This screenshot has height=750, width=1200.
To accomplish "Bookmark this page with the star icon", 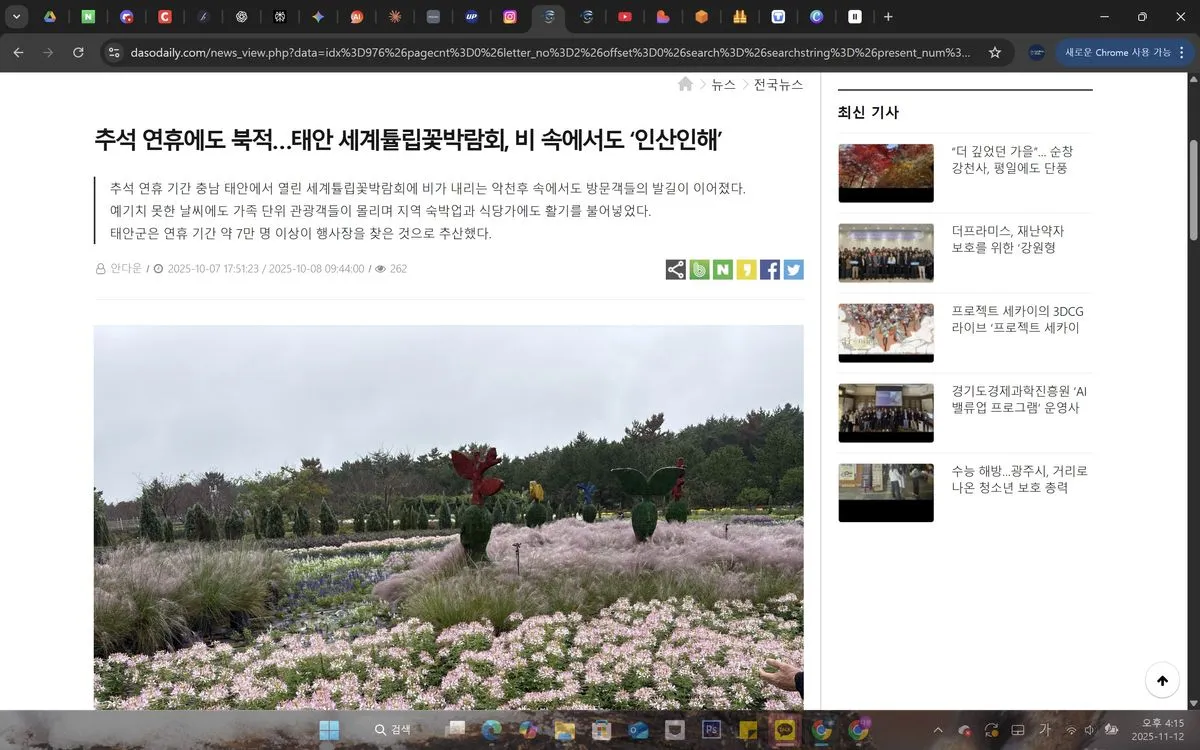I will coord(994,52).
